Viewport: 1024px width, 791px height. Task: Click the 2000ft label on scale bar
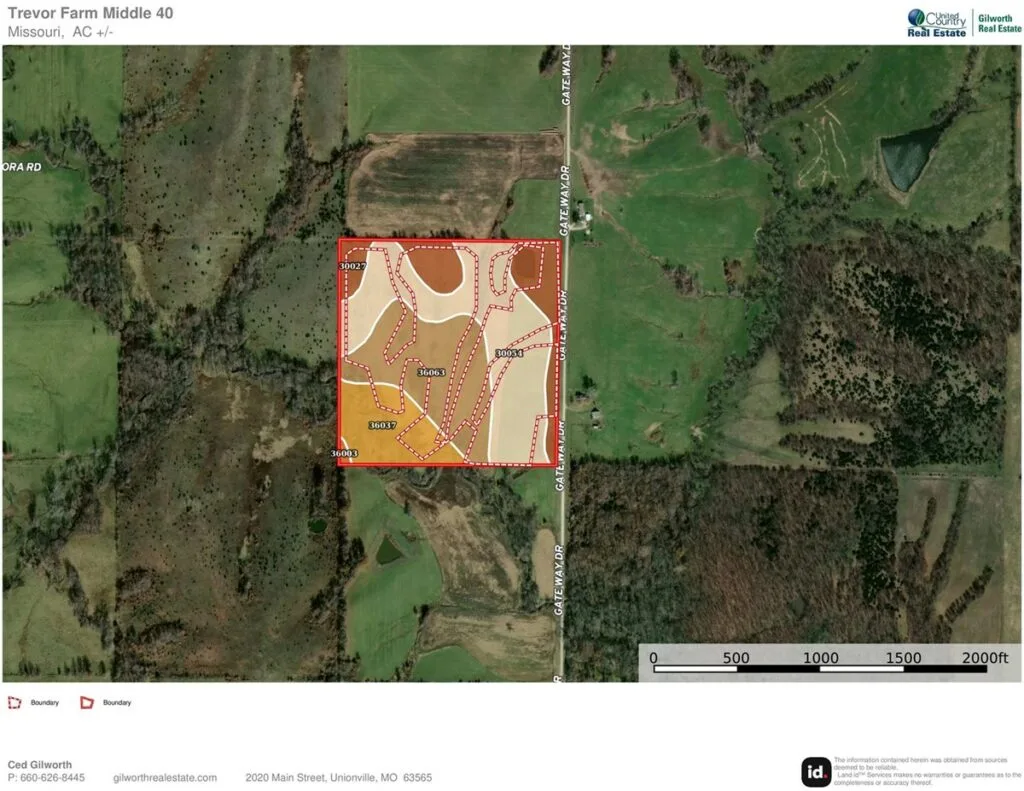[984, 657]
